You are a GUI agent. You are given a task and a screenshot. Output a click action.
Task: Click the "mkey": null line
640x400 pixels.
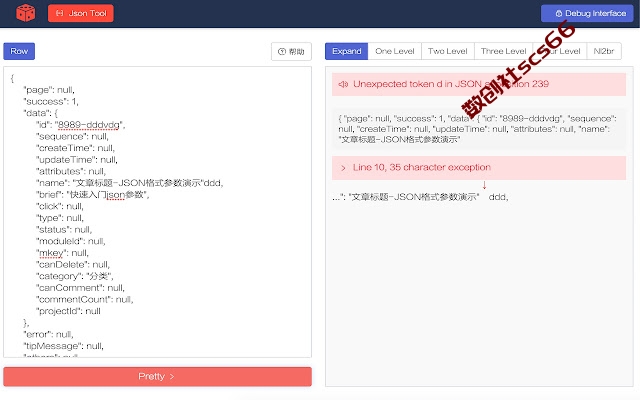pos(62,253)
